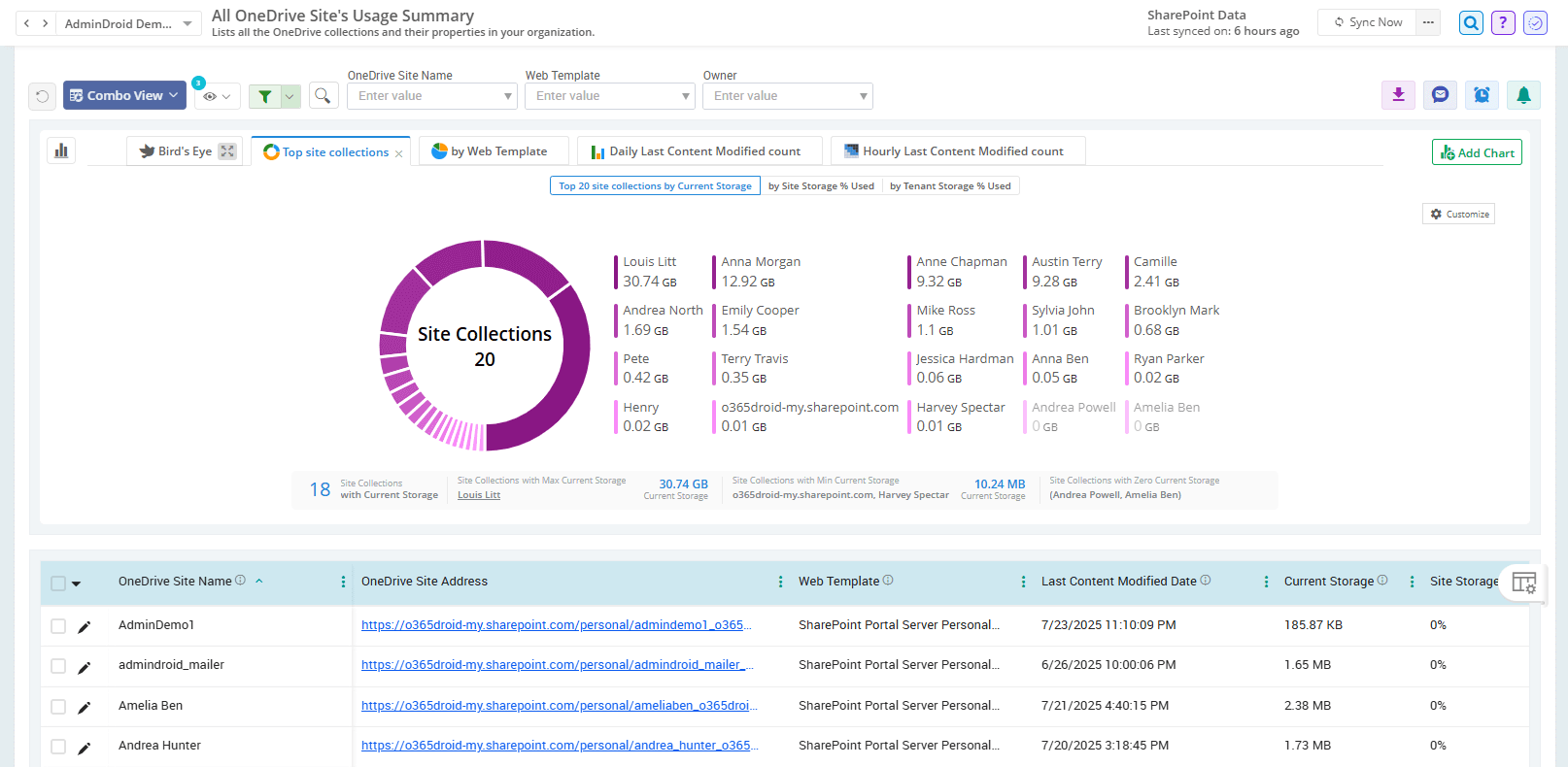Toggle the eye visibility columns icon
The height and width of the screenshot is (767, 1568).
click(217, 96)
